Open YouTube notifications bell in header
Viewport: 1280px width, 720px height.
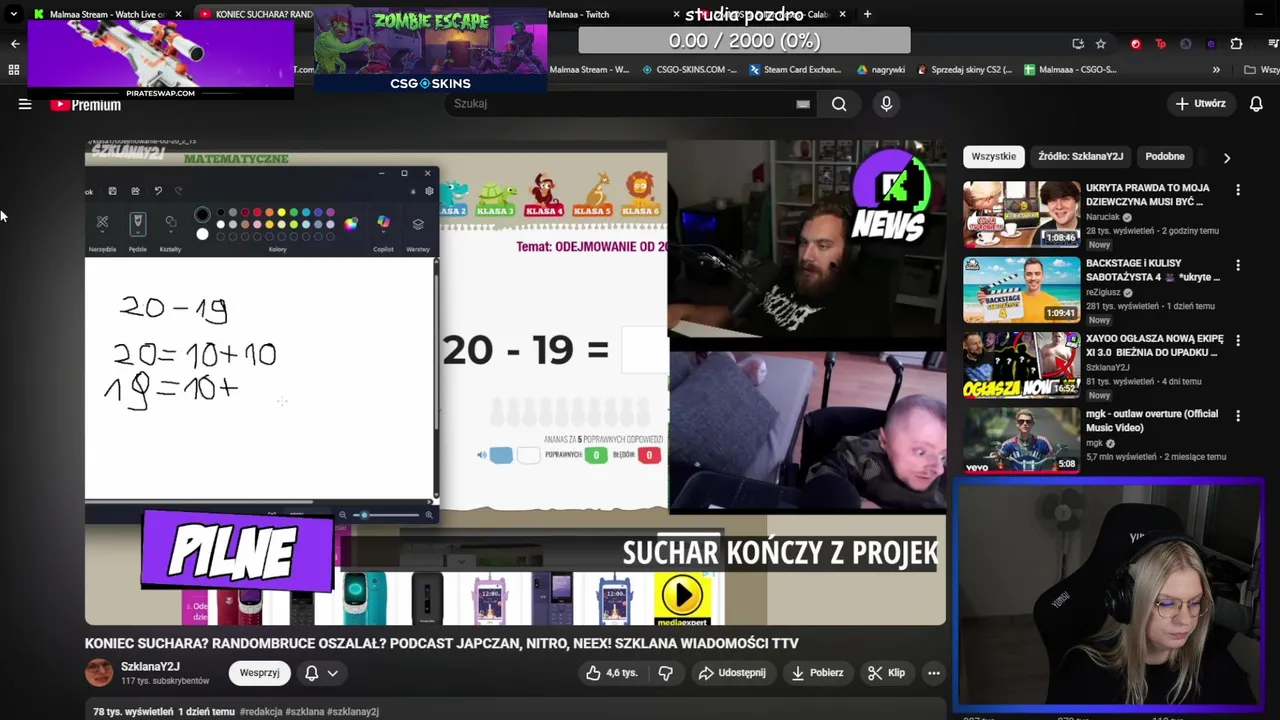pos(1257,104)
